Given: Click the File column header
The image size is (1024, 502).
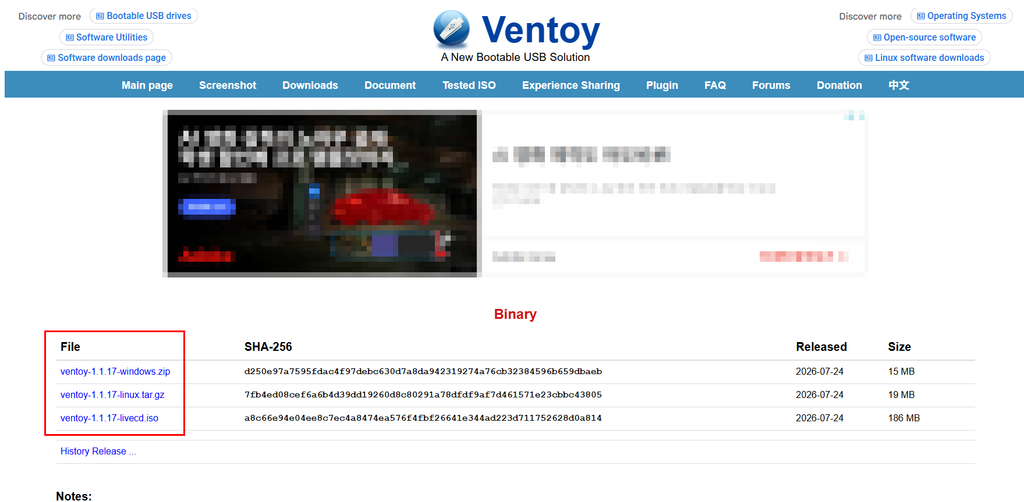Looking at the screenshot, I should tap(70, 347).
